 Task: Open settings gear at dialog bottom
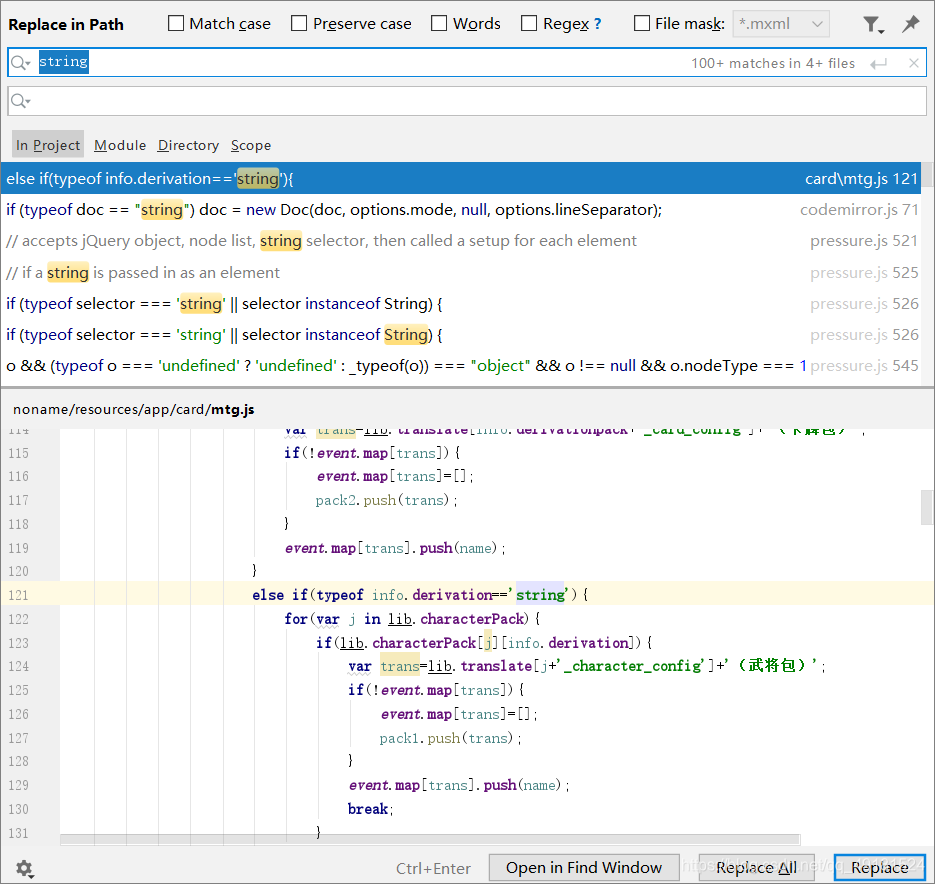tap(24, 868)
